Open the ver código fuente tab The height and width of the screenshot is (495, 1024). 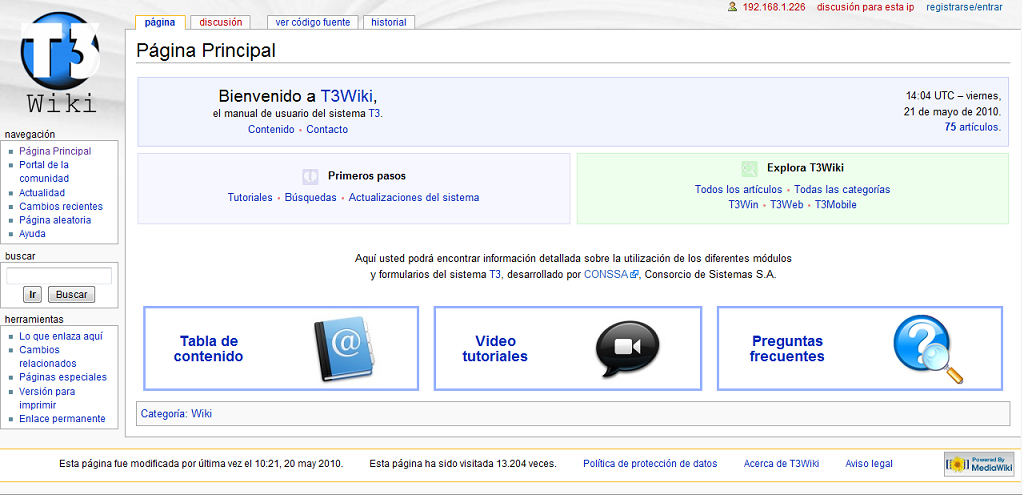313,22
